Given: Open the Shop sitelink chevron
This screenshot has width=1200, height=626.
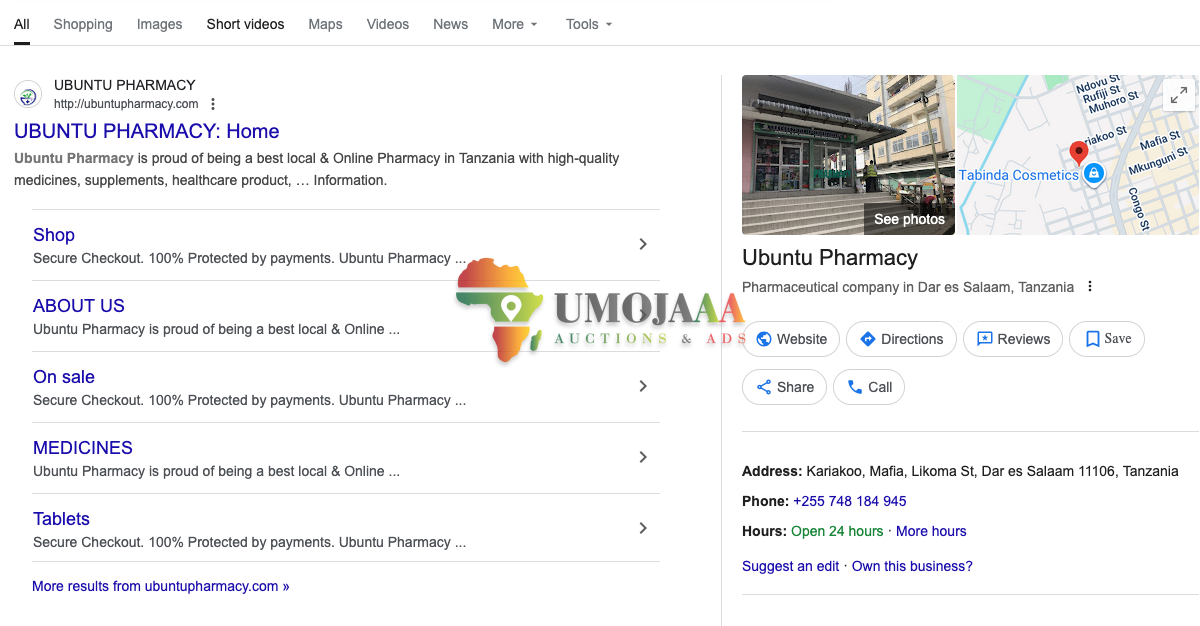Looking at the screenshot, I should (643, 244).
